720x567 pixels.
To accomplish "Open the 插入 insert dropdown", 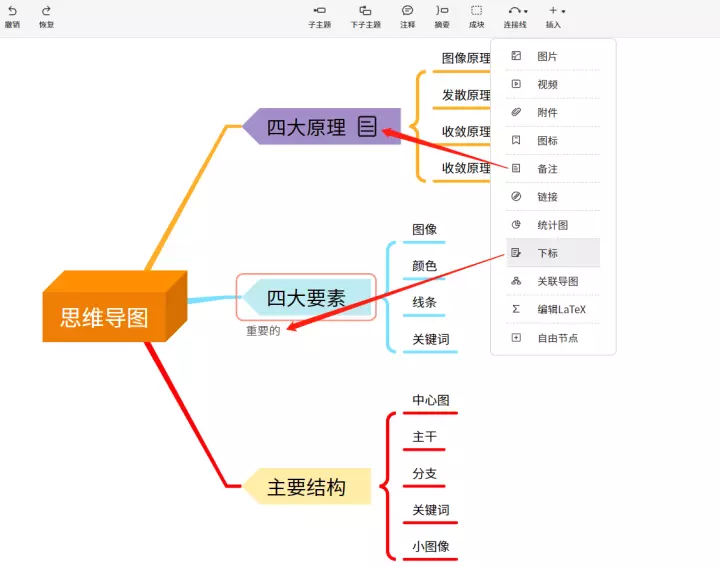I will tap(554, 11).
